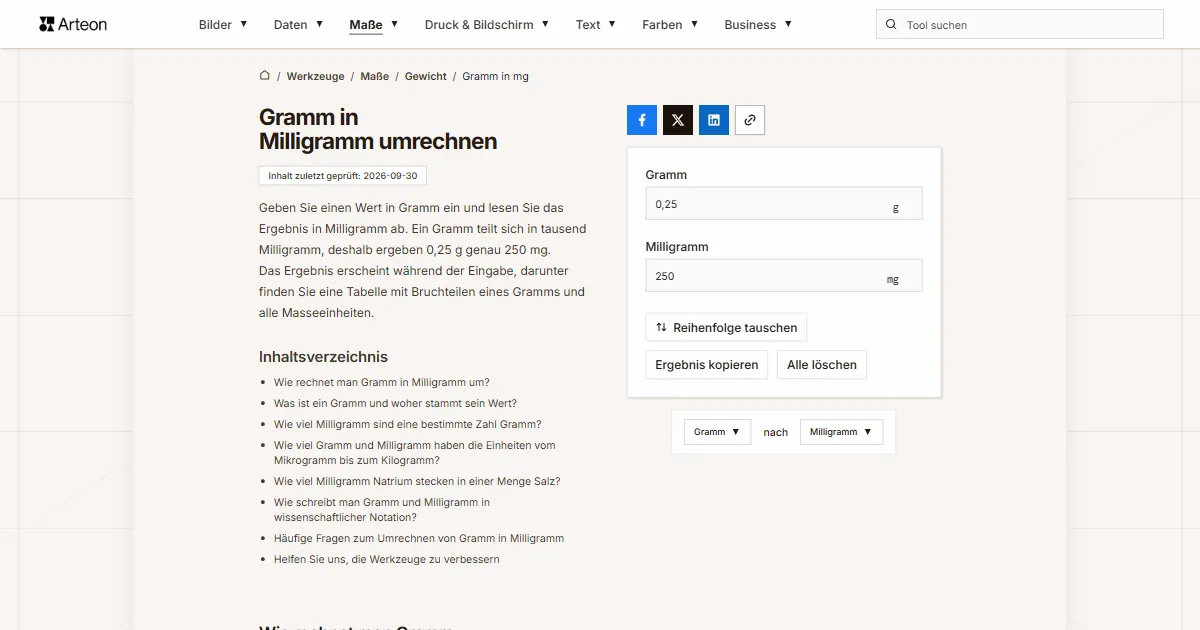Expand the Maße menu

(x=374, y=24)
